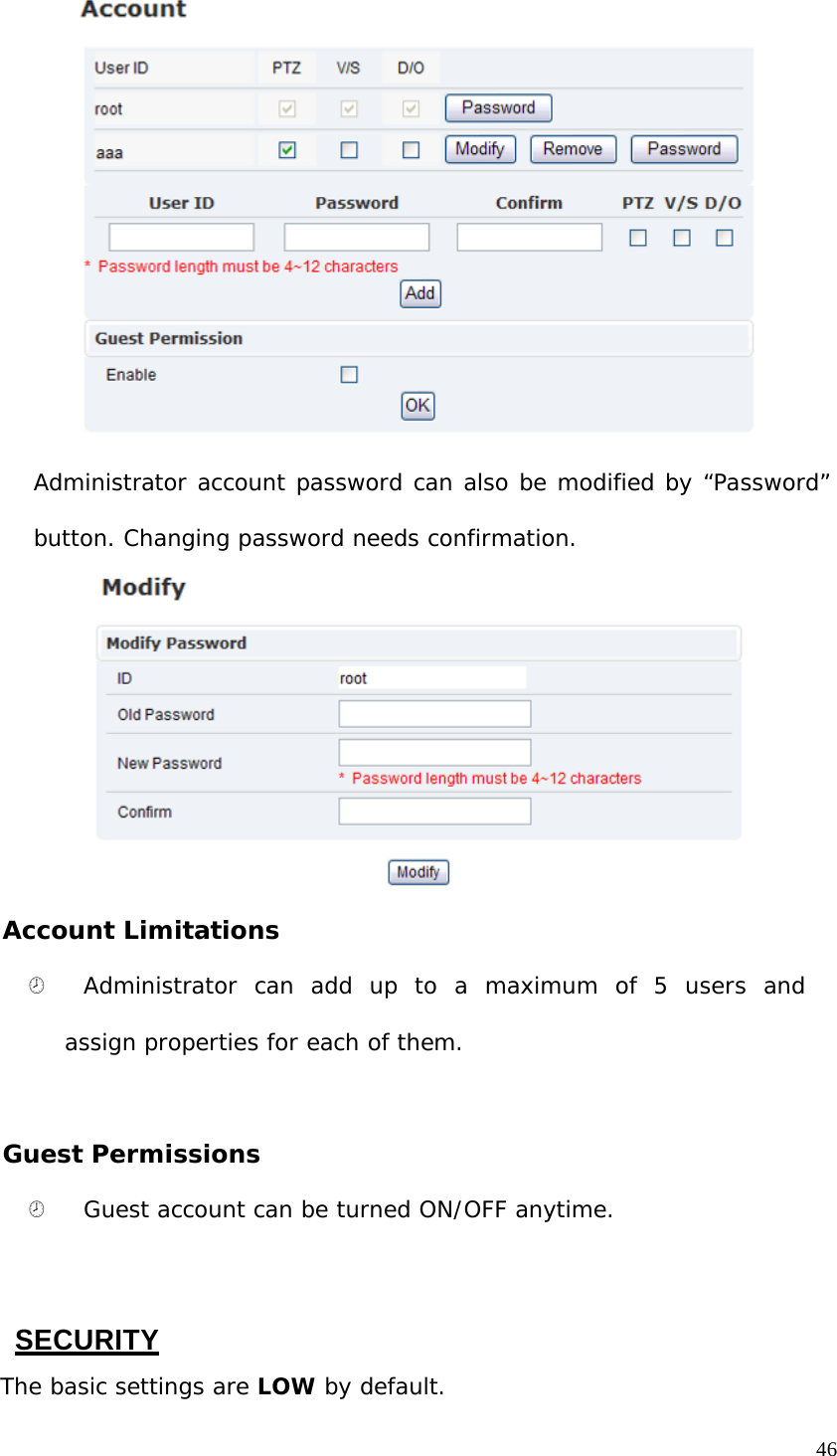Check D/O for the new user entry
Viewport: 837px width, 1456px height.
(724, 237)
